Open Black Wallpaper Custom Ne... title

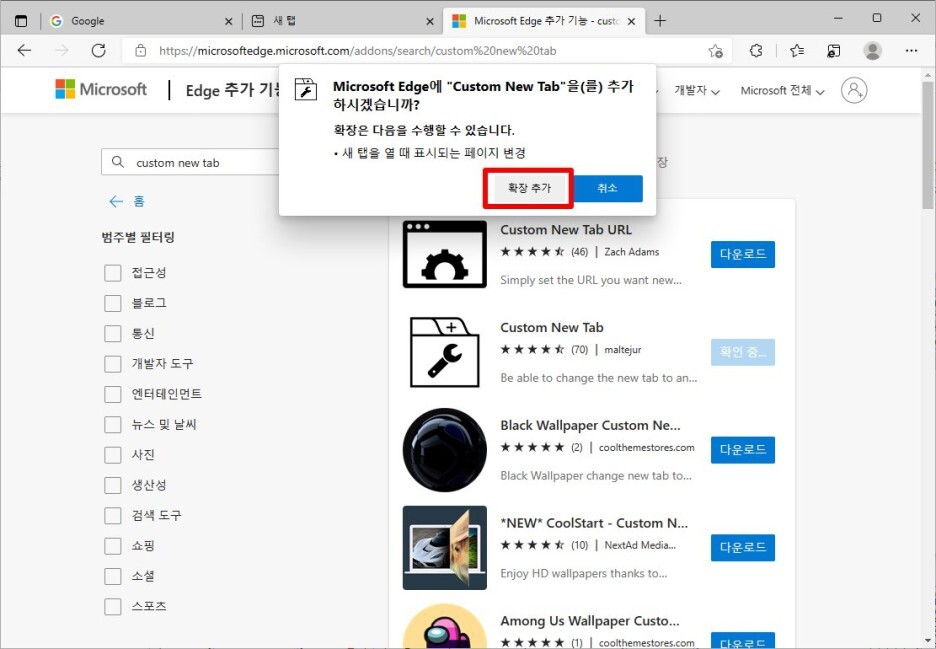coord(590,426)
